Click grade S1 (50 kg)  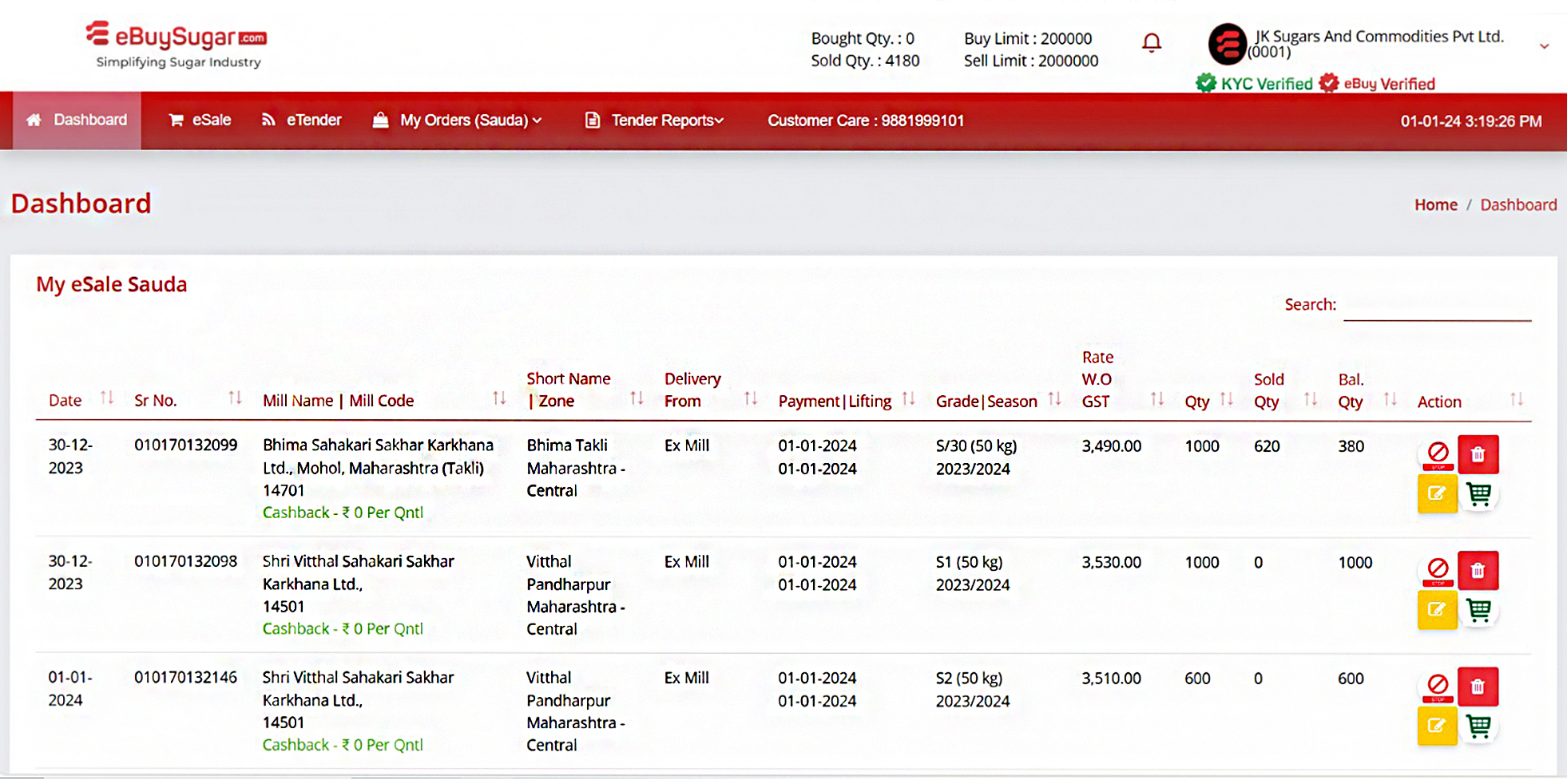[969, 563]
